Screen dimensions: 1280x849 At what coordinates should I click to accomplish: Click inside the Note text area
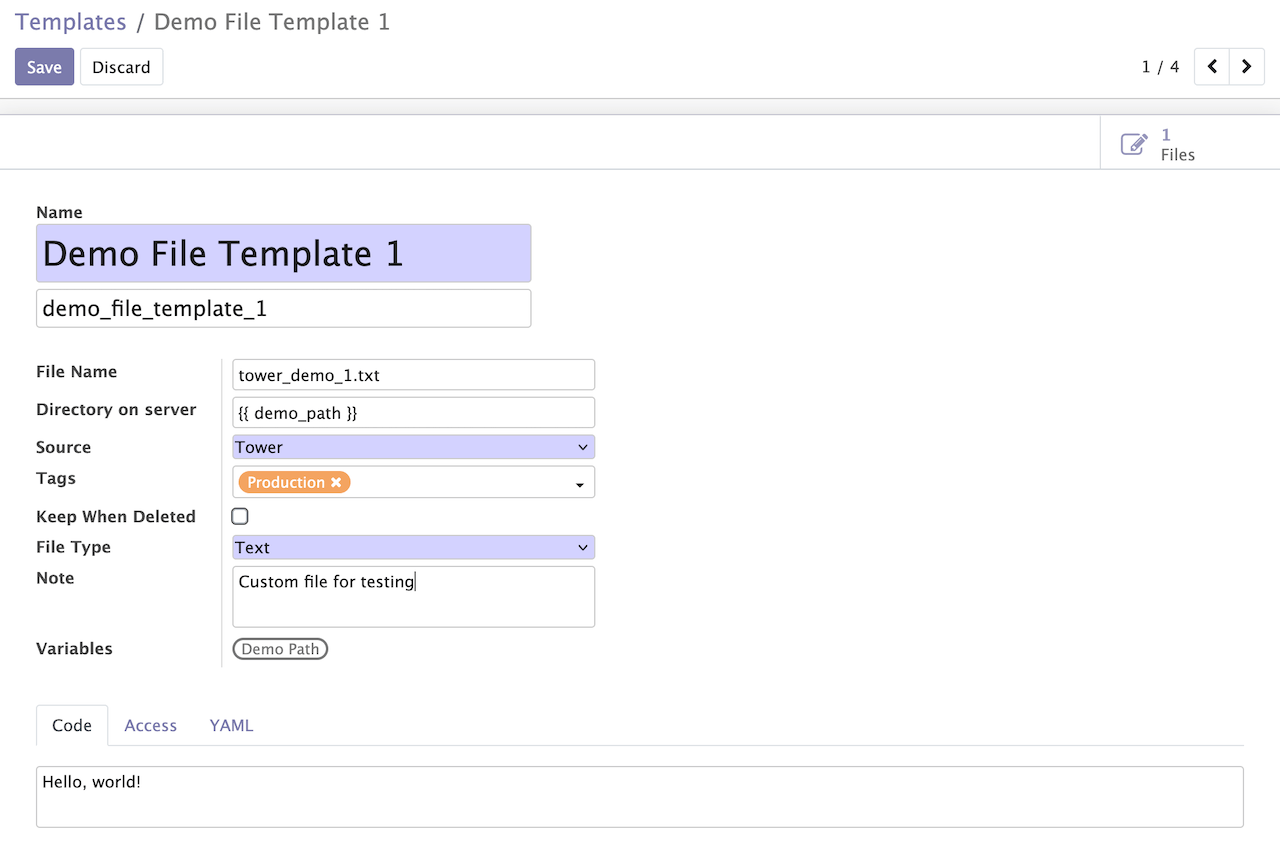413,595
